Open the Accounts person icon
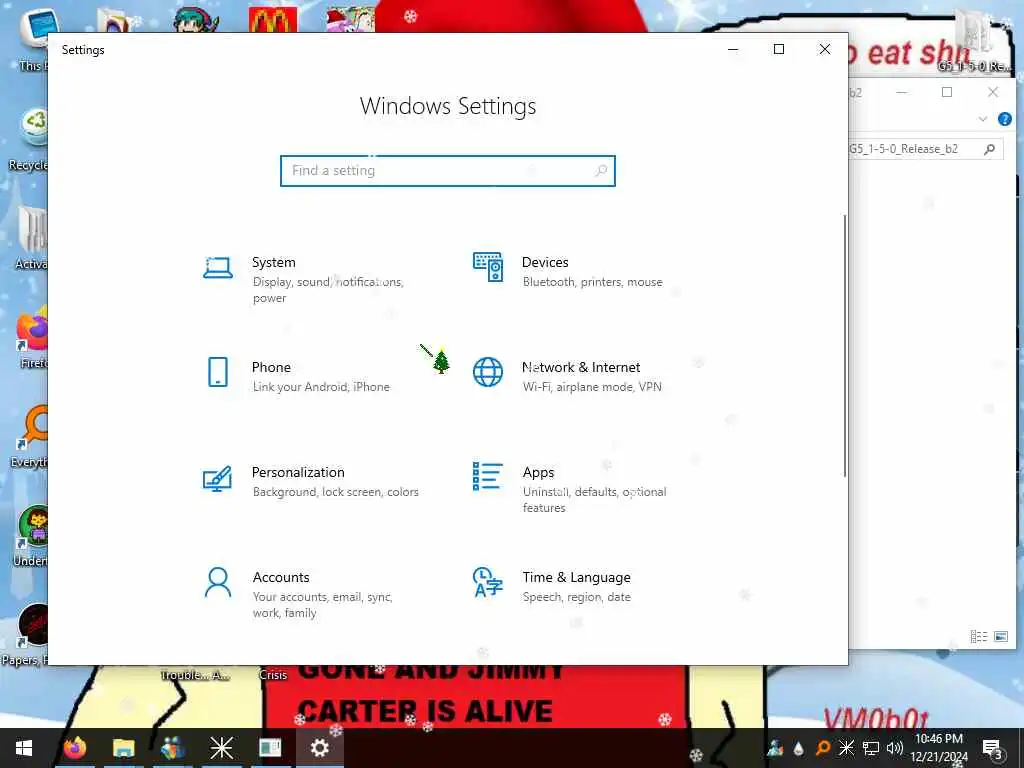The height and width of the screenshot is (768, 1024). point(217,583)
